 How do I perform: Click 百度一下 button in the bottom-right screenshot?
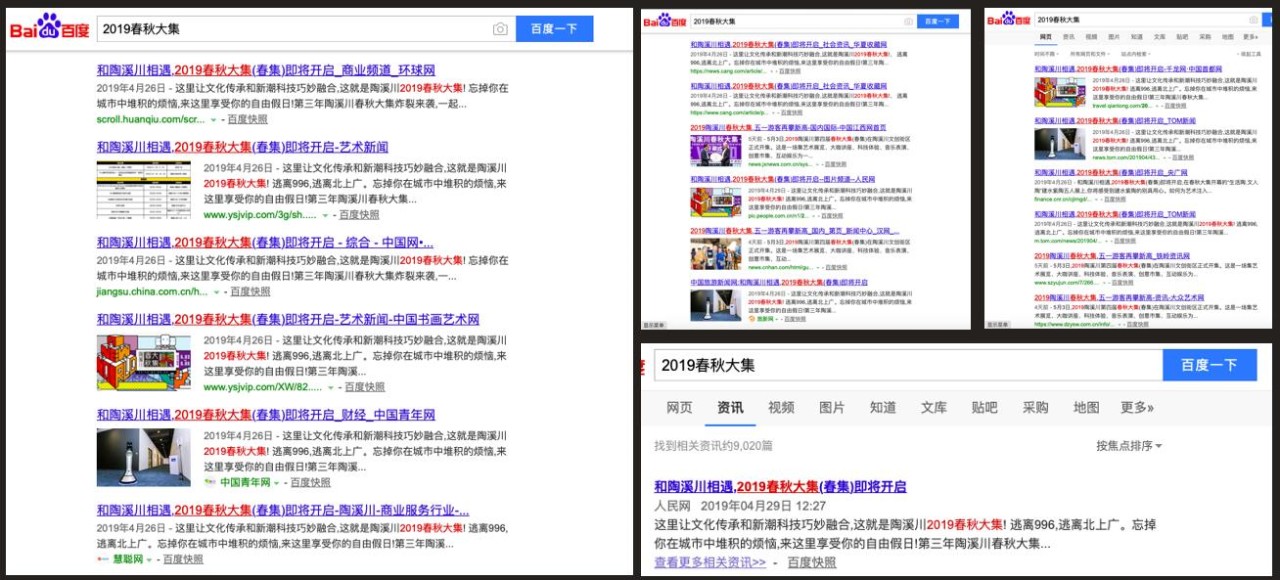coord(1210,365)
